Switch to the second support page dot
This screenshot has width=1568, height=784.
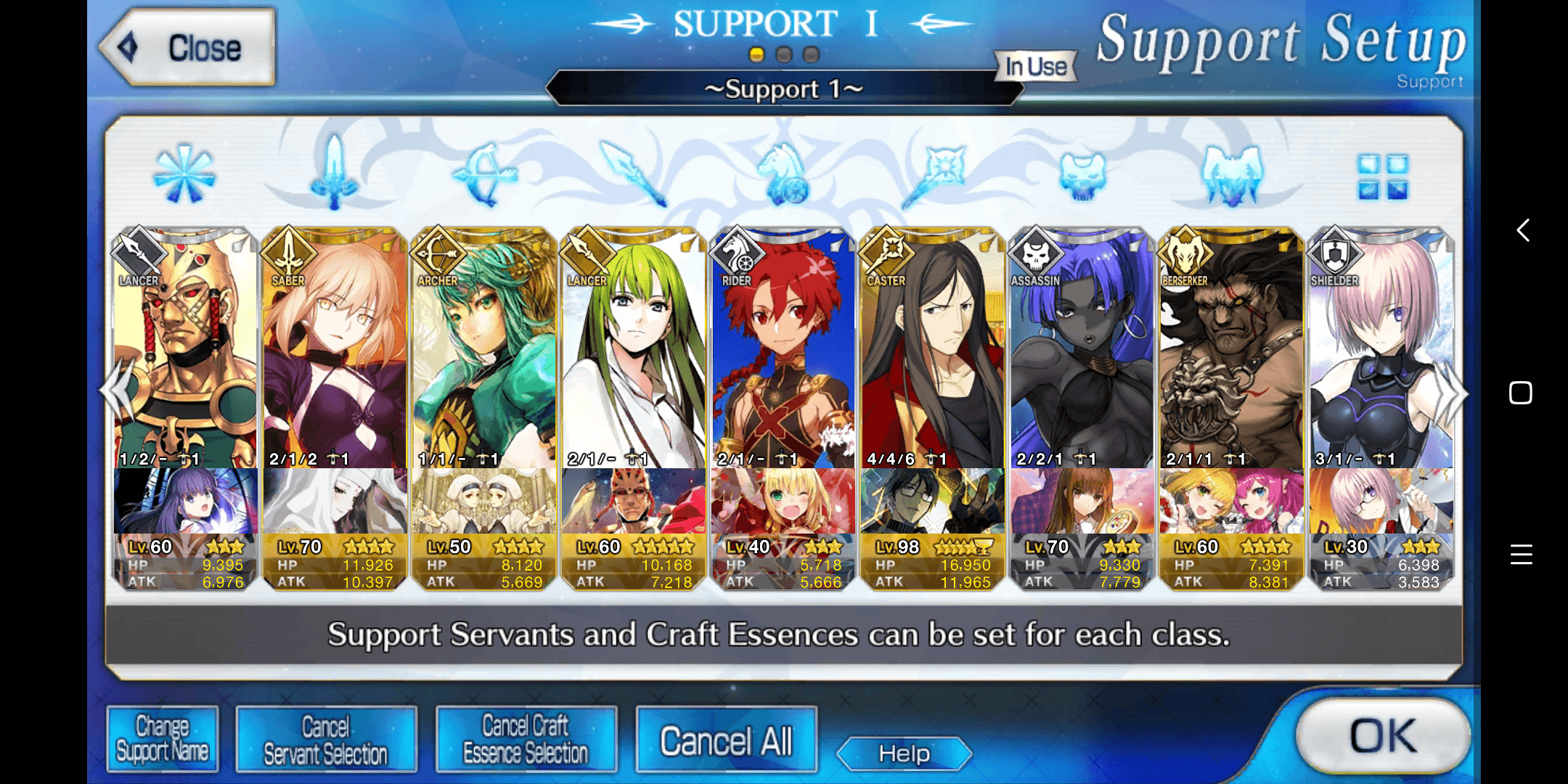tap(784, 54)
